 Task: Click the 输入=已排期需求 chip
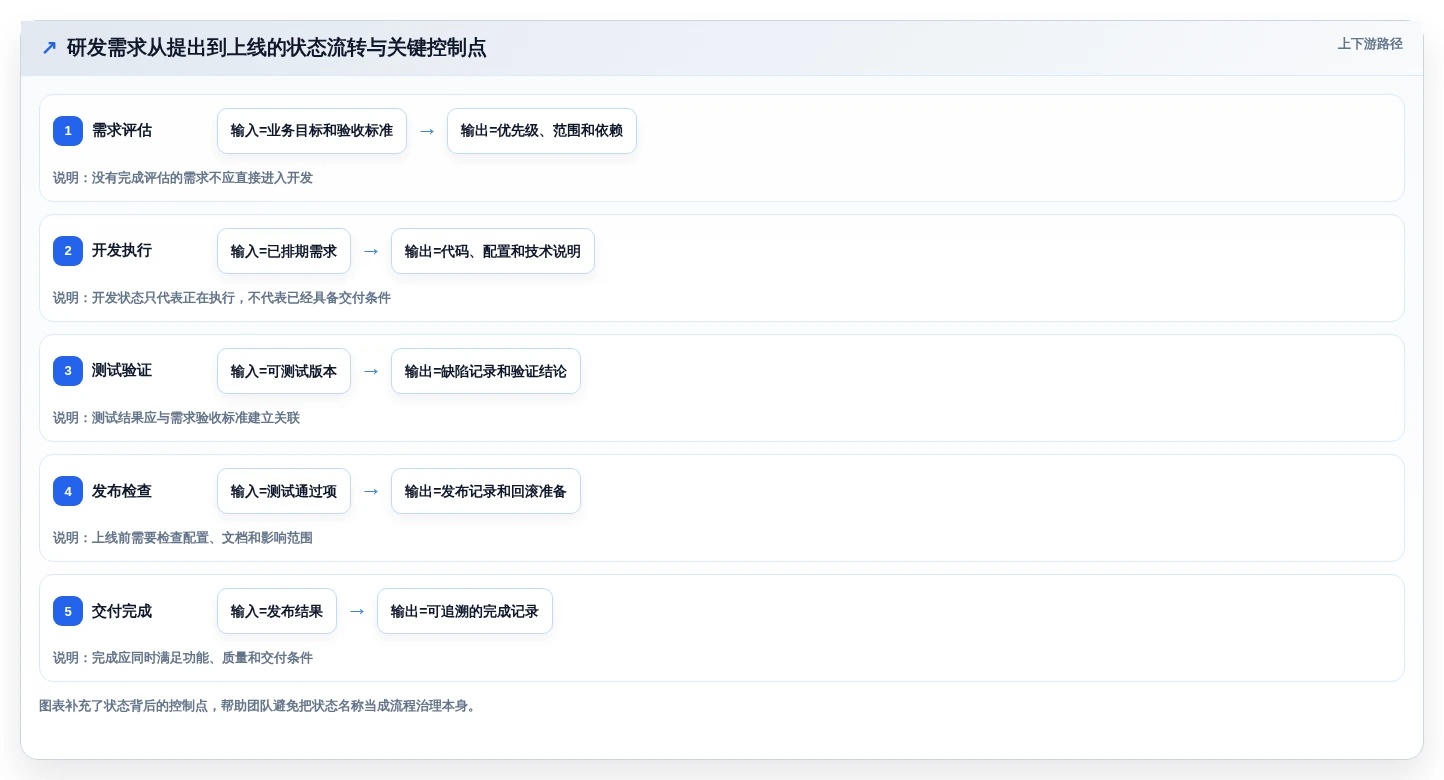pos(284,251)
